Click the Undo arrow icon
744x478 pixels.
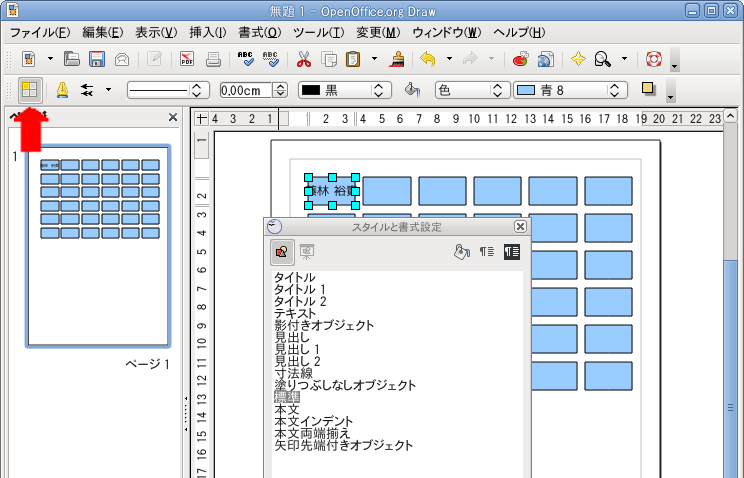coord(428,59)
